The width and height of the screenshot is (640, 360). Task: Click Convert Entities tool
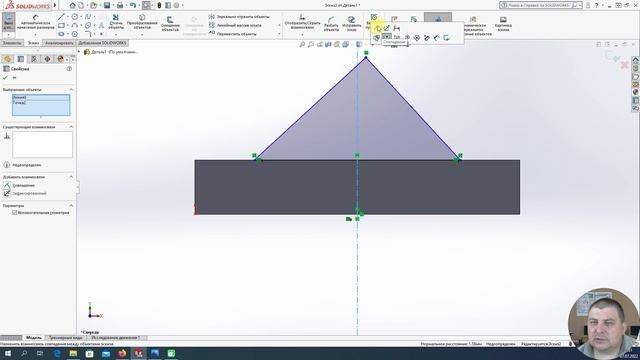point(142,22)
